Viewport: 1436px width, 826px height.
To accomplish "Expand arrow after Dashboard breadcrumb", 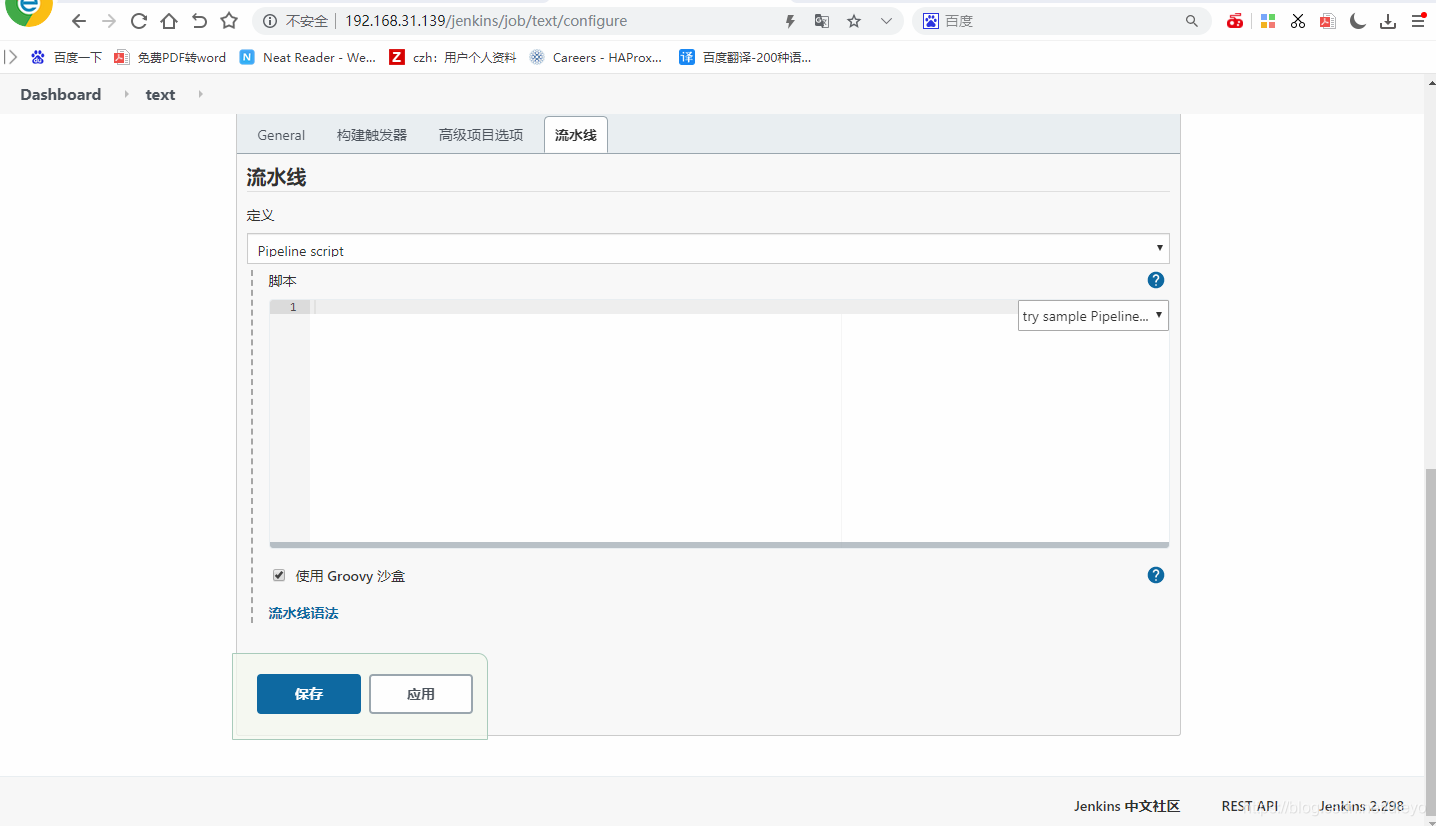I will point(126,94).
